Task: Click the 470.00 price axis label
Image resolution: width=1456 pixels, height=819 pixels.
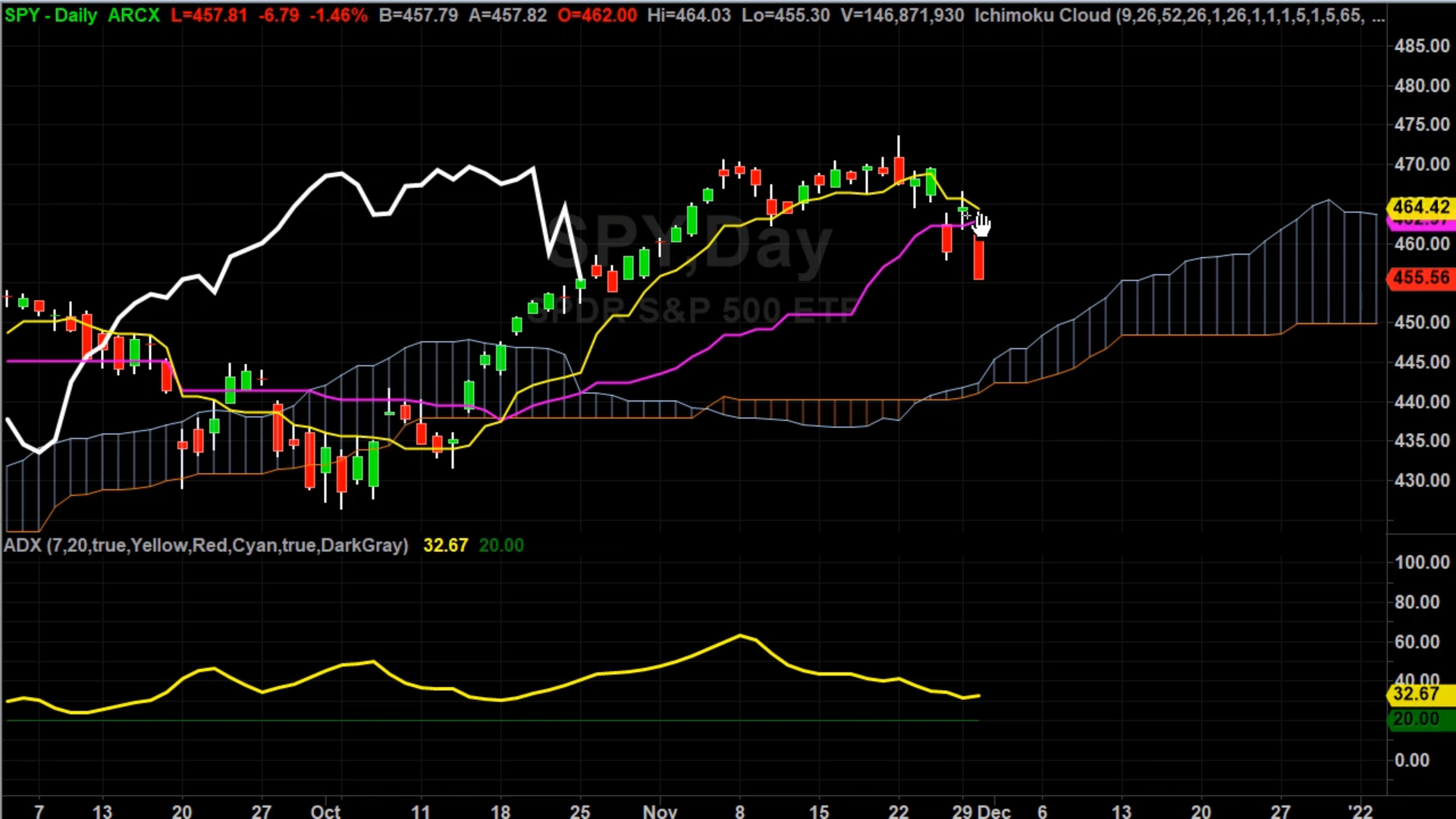Action: pyautogui.click(x=1422, y=165)
